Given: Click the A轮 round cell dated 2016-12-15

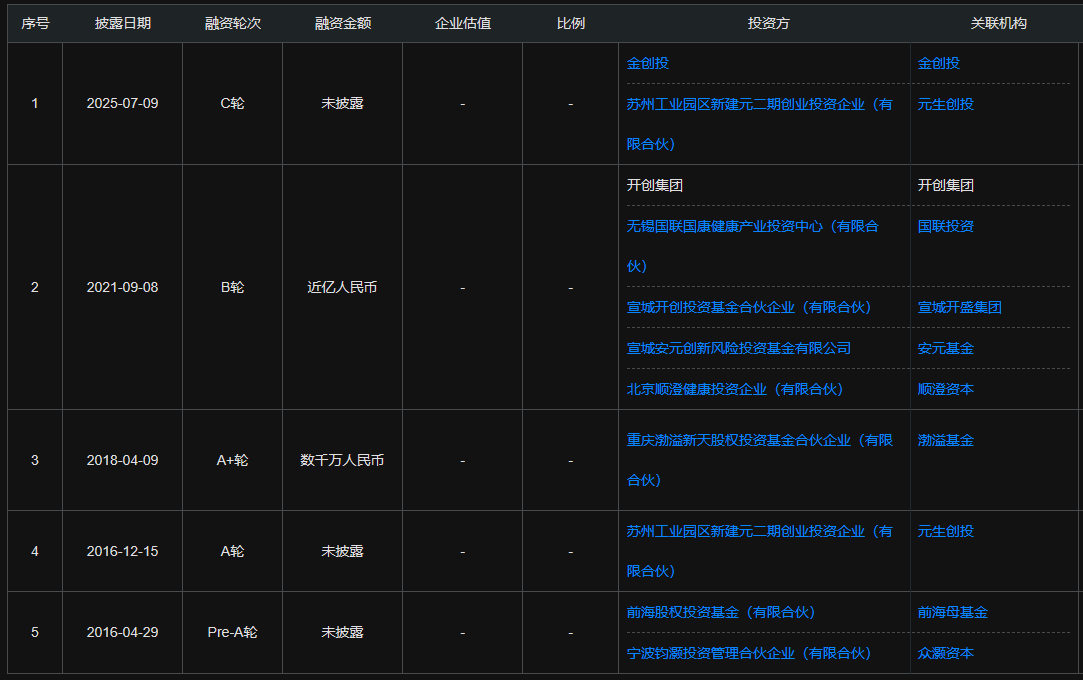Looking at the screenshot, I should tap(232, 552).
